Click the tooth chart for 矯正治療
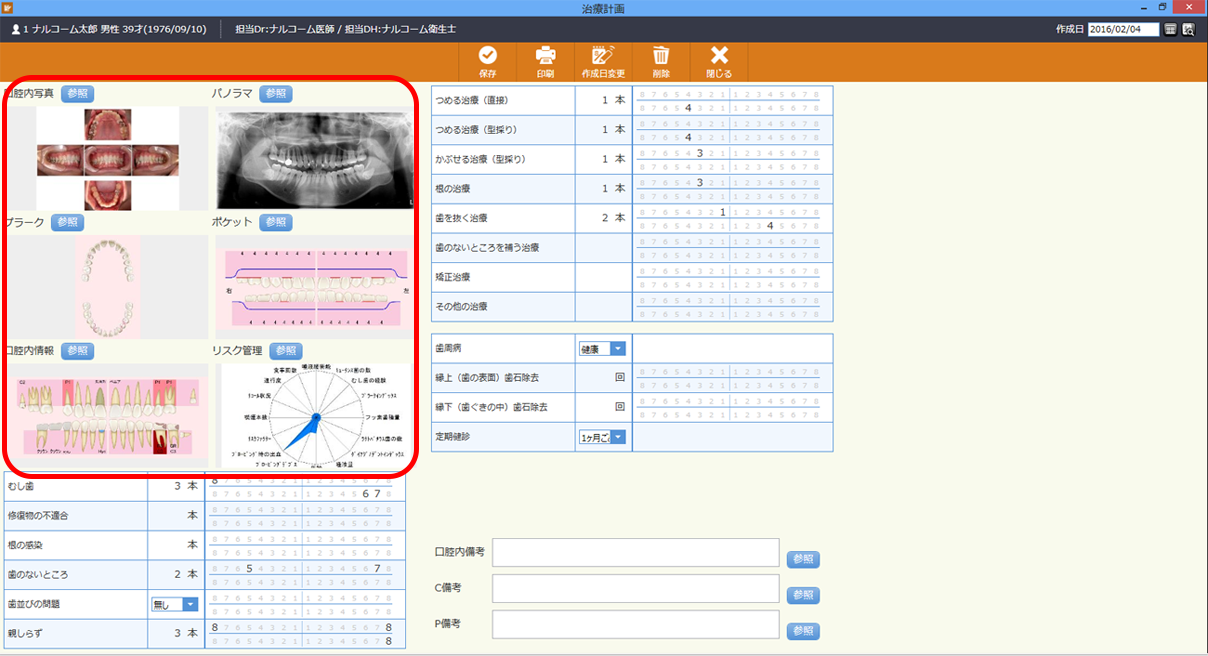Viewport: 1208px width, 656px height. 732,277
